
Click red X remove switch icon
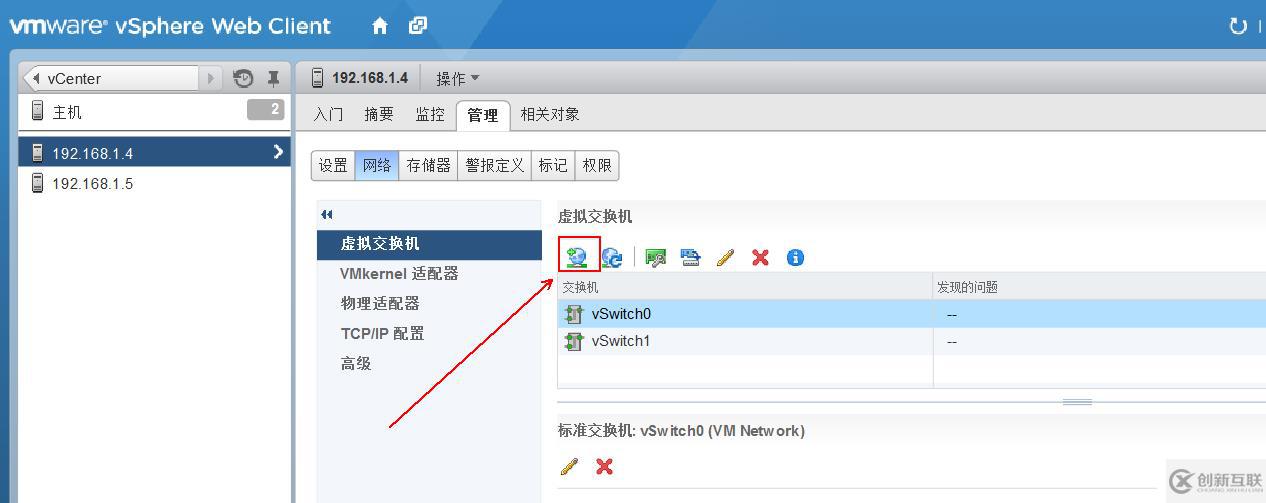coord(760,257)
